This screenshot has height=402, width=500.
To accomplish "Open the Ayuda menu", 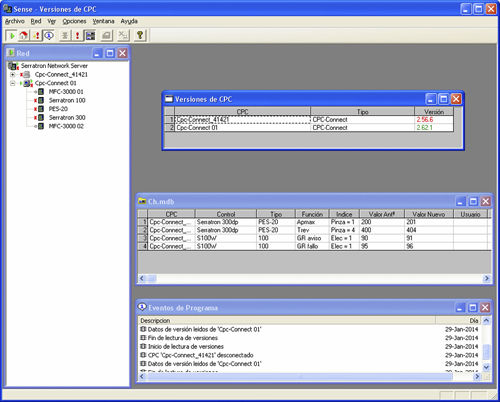I will click(129, 21).
